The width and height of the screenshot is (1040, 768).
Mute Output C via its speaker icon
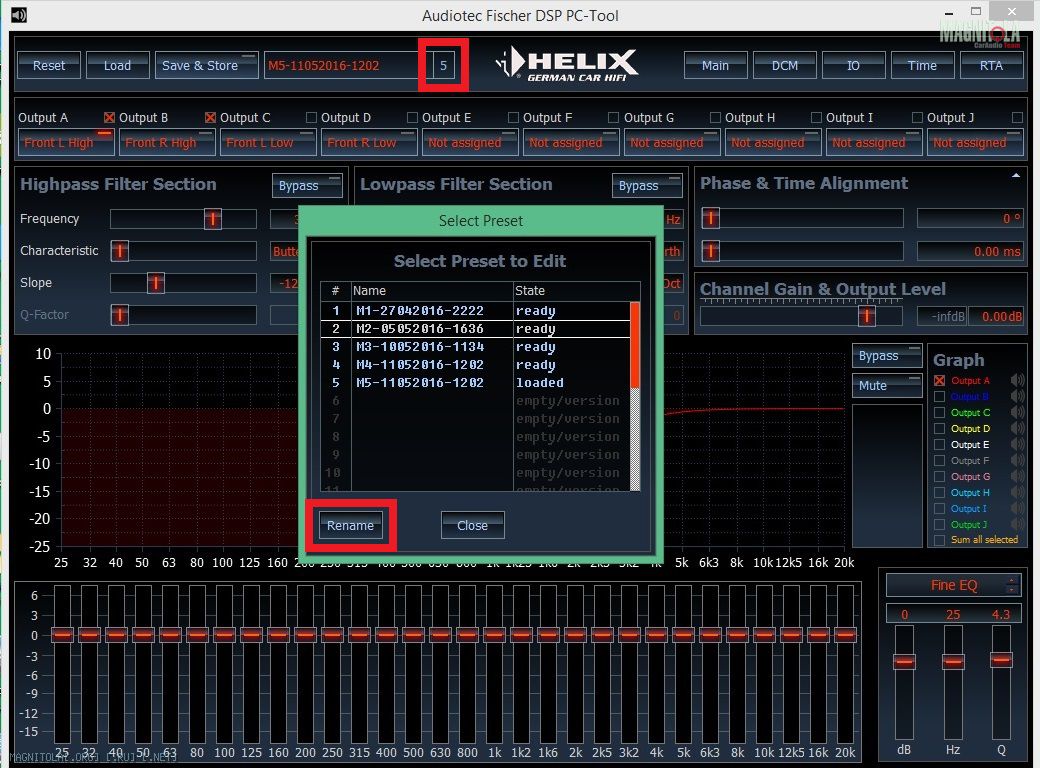click(1016, 412)
